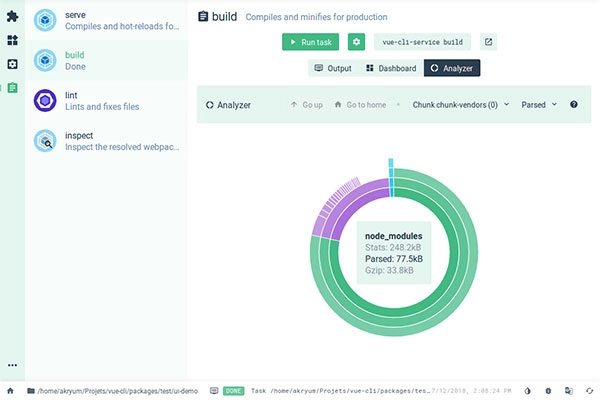600x400 pixels.
Task: Click the open-in-new-window icon next to the command
Action: pyautogui.click(x=487, y=42)
